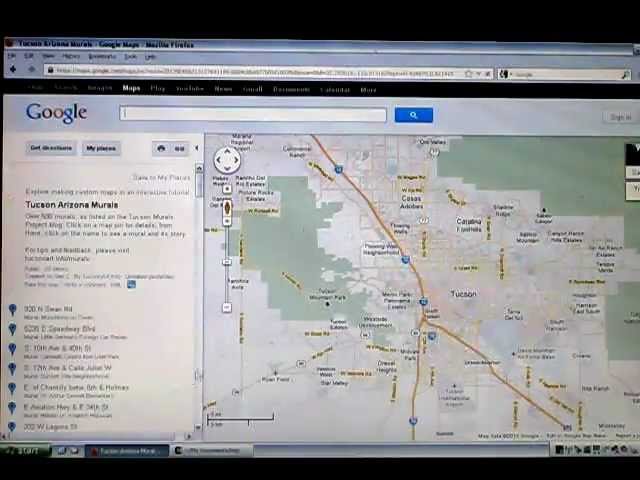This screenshot has width=640, height=480.
Task: Open the Bookmarks menu
Action: click(x=102, y=56)
